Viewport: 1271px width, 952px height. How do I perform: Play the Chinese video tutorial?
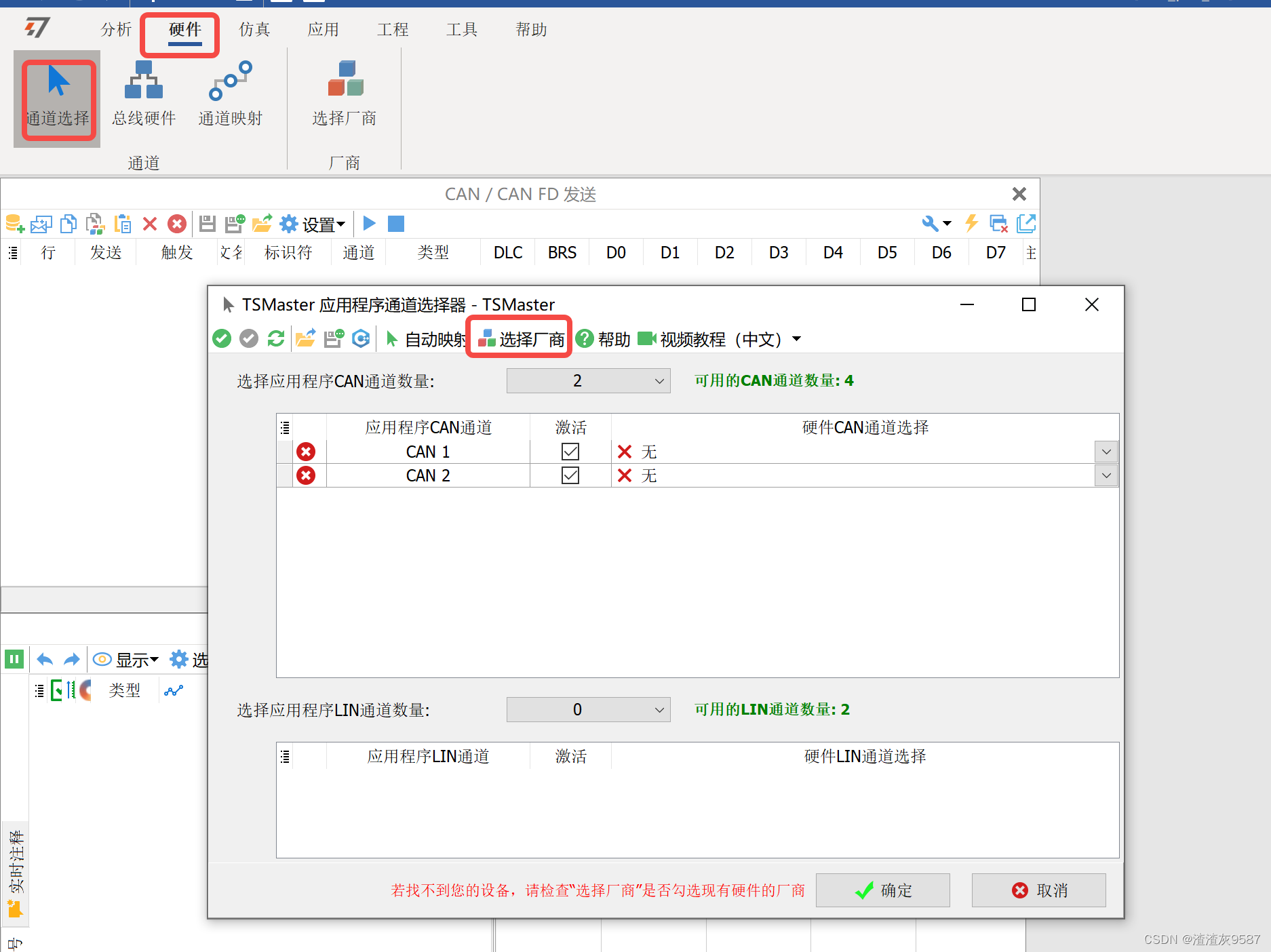click(x=646, y=338)
